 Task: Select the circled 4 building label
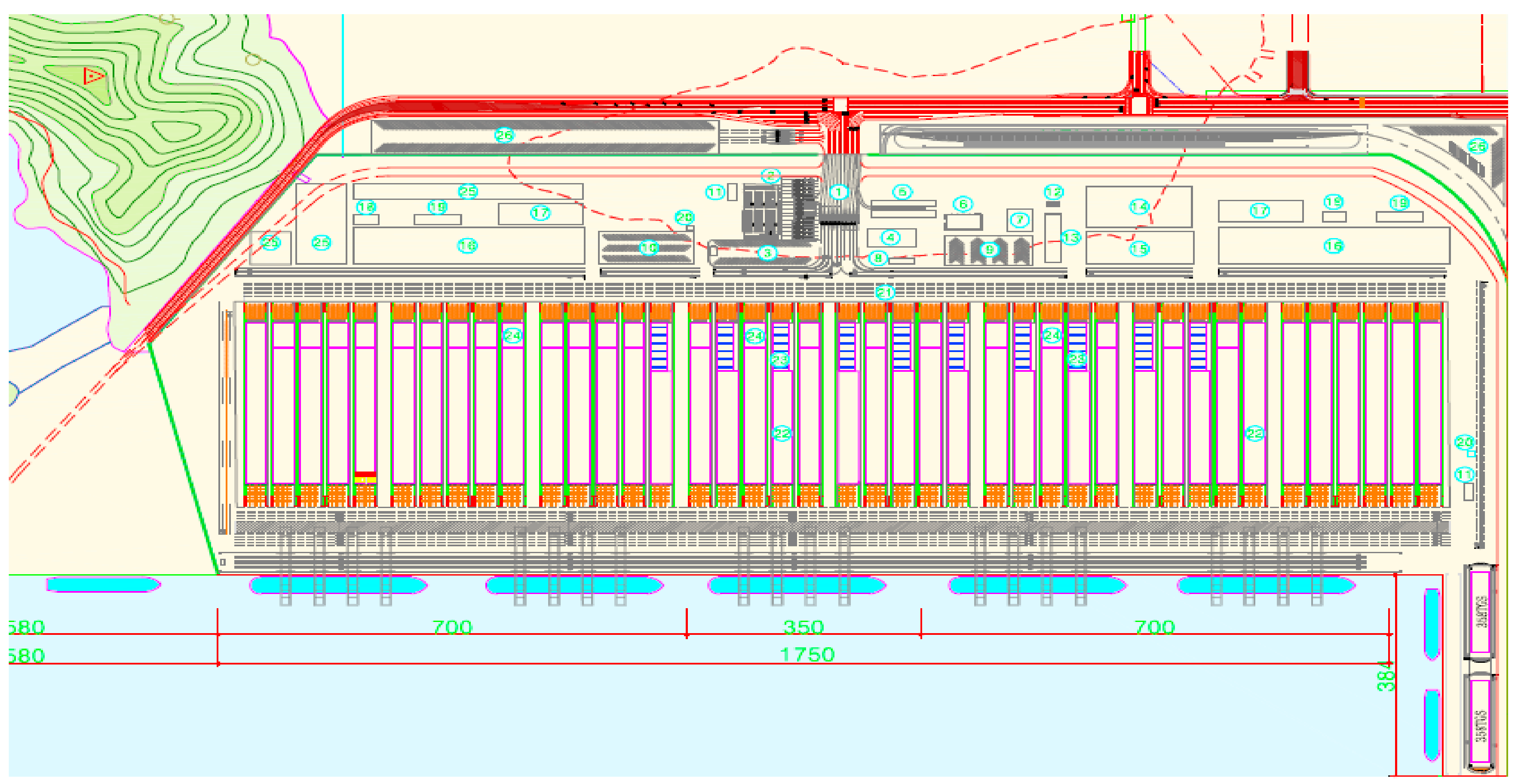point(890,238)
